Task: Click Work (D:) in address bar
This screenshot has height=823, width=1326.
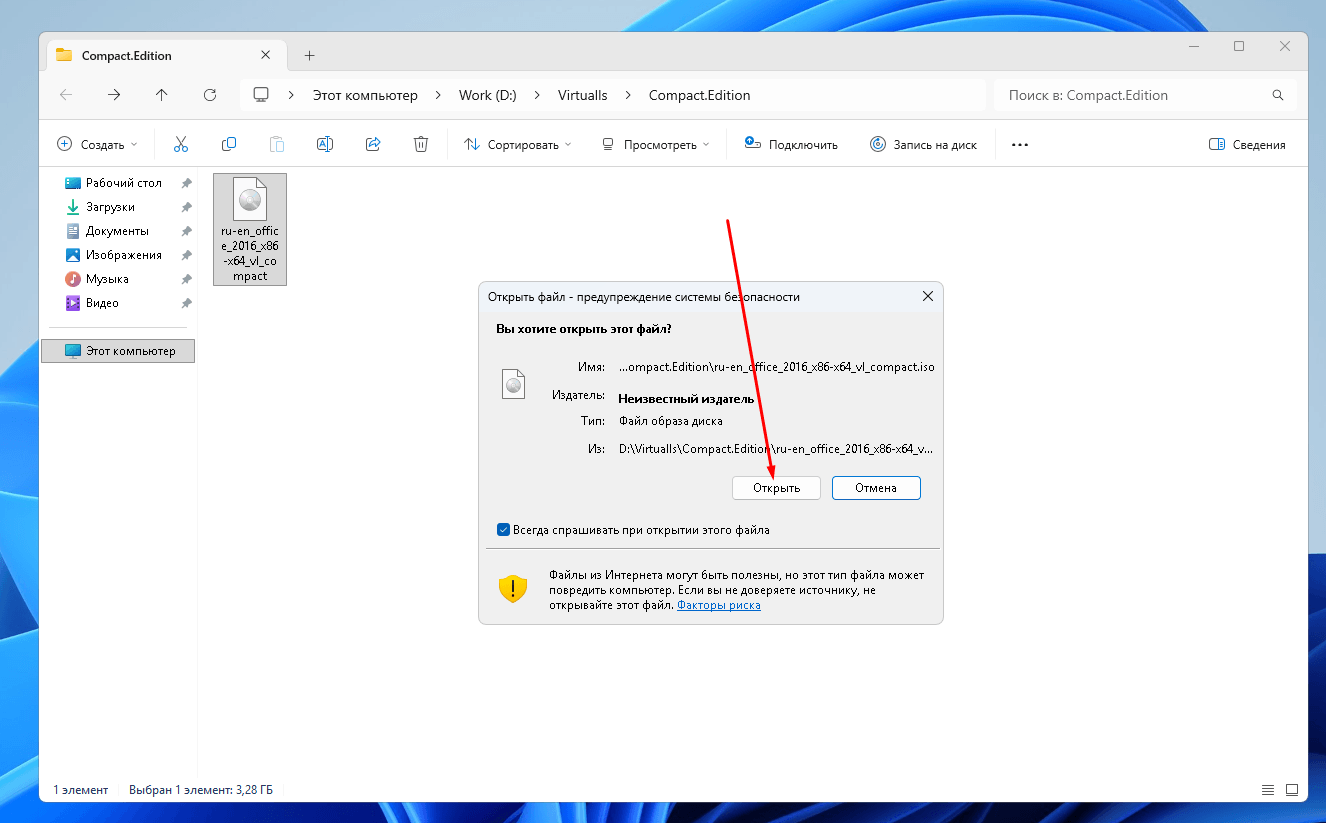Action: click(x=487, y=95)
